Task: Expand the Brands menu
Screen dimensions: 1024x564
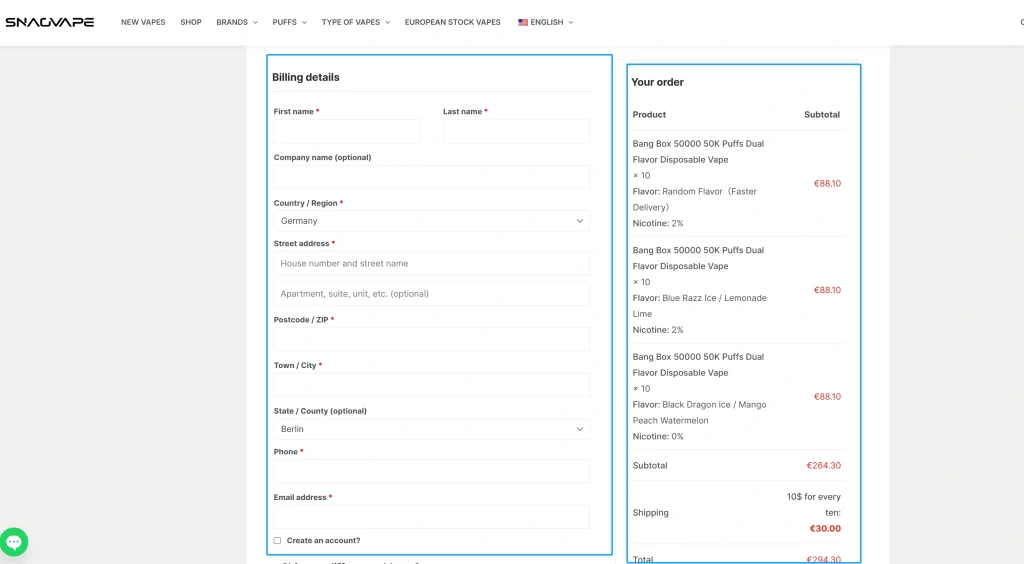Action: pyautogui.click(x=237, y=22)
